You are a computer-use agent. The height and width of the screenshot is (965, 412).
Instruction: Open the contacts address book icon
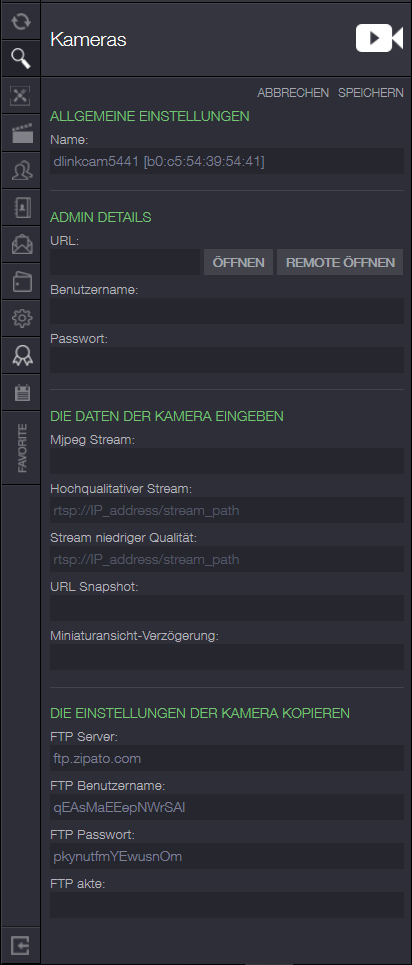tap(21, 207)
